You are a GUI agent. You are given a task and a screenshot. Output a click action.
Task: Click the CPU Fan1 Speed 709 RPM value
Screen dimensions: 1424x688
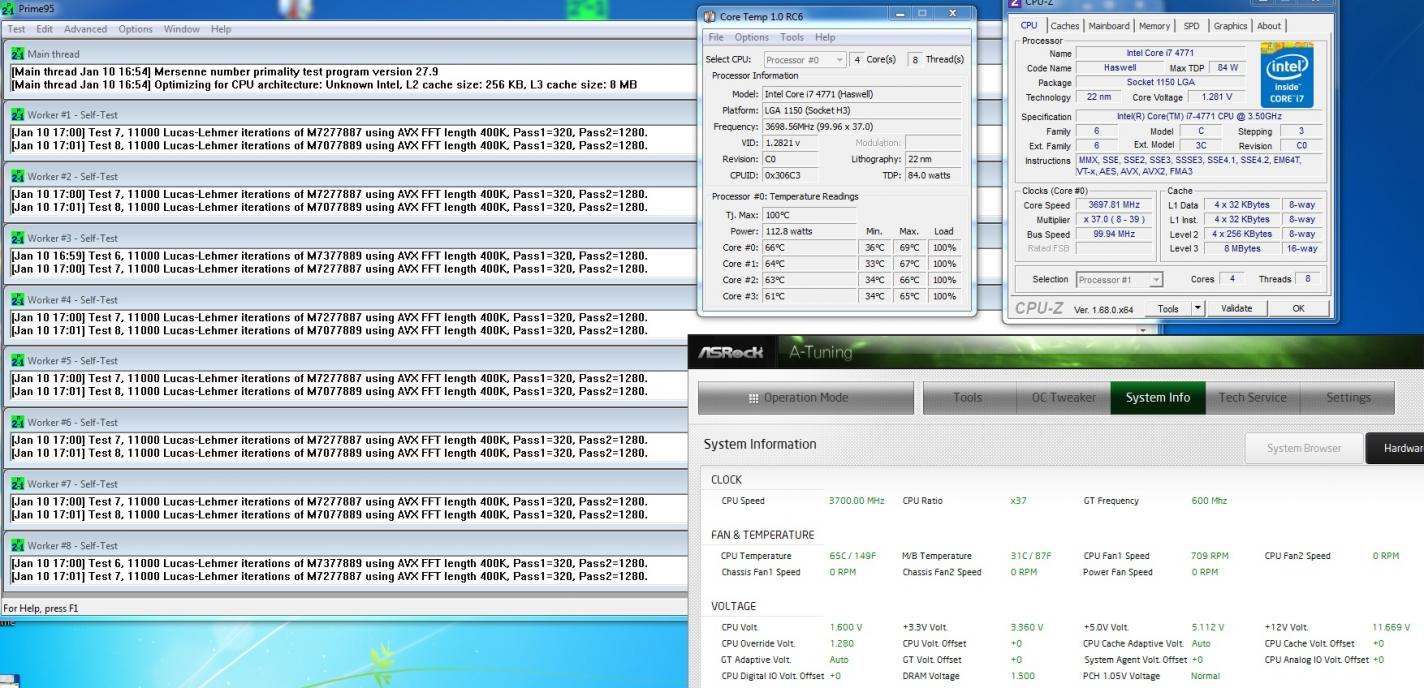(x=1210, y=556)
